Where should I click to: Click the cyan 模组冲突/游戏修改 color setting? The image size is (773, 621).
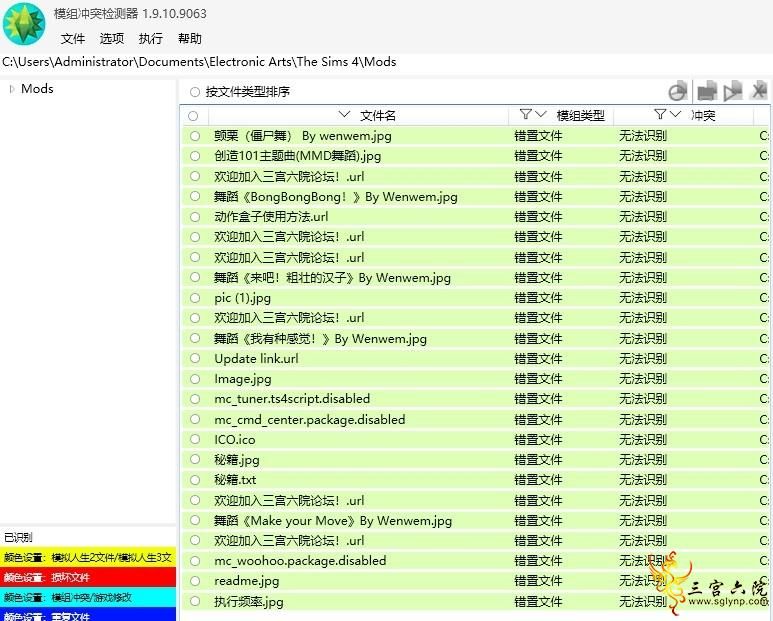click(x=88, y=597)
